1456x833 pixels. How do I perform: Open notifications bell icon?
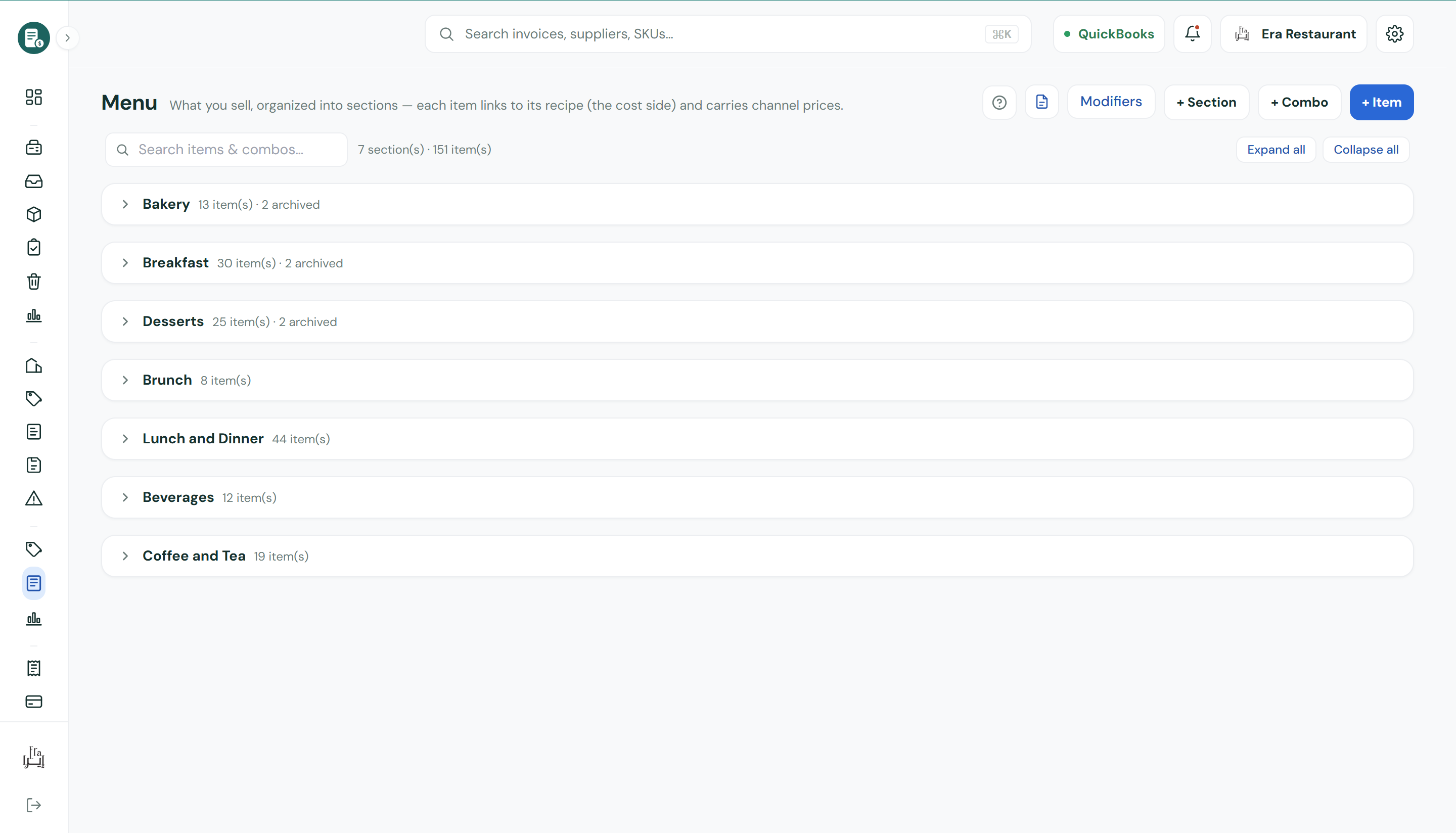[1192, 34]
